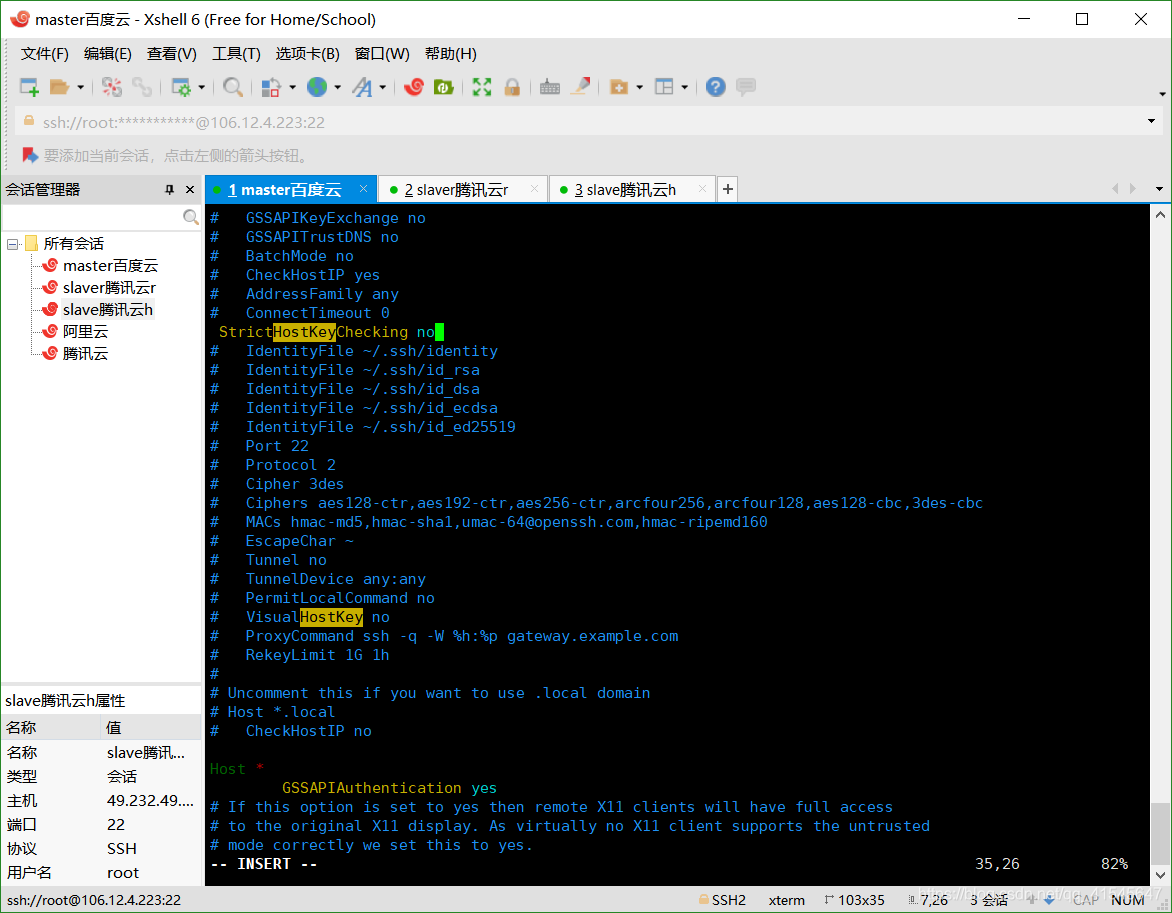Click the red flag add-session arrow
Image resolution: width=1172 pixels, height=913 pixels.
tap(30, 156)
